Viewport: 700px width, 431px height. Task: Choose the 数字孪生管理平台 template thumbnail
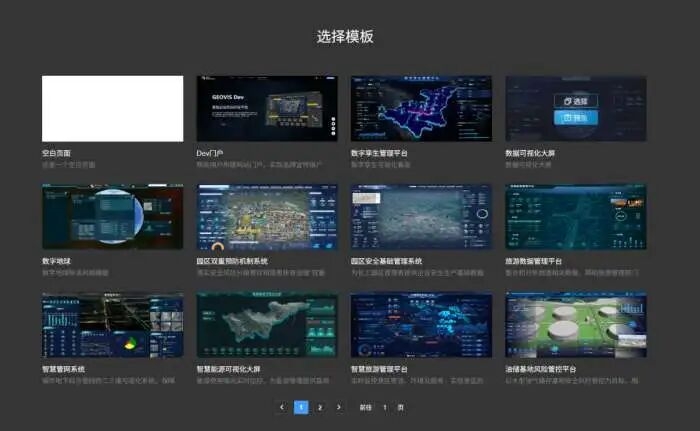(421, 109)
